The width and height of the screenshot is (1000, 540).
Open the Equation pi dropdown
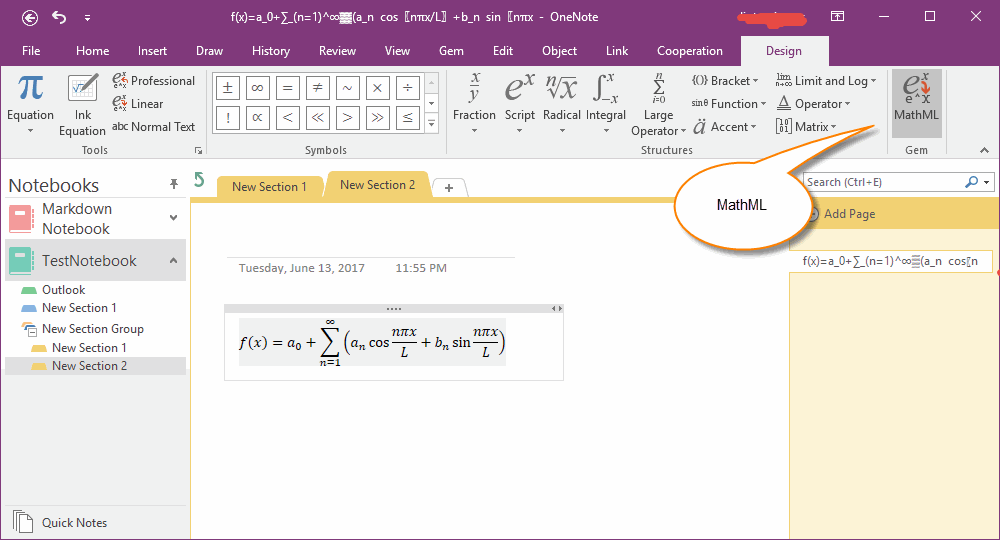[x=30, y=103]
